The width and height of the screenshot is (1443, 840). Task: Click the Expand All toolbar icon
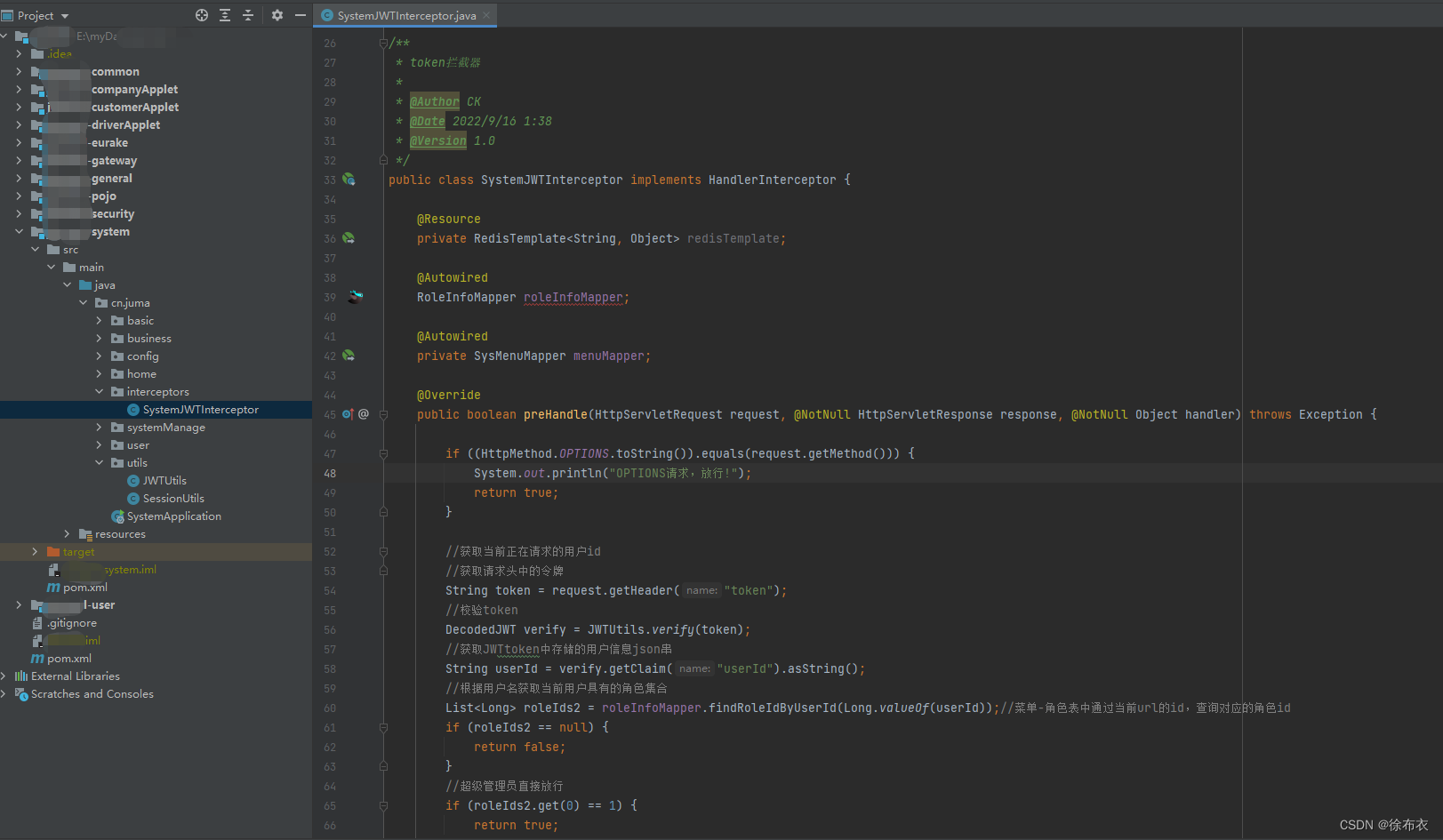(x=225, y=15)
